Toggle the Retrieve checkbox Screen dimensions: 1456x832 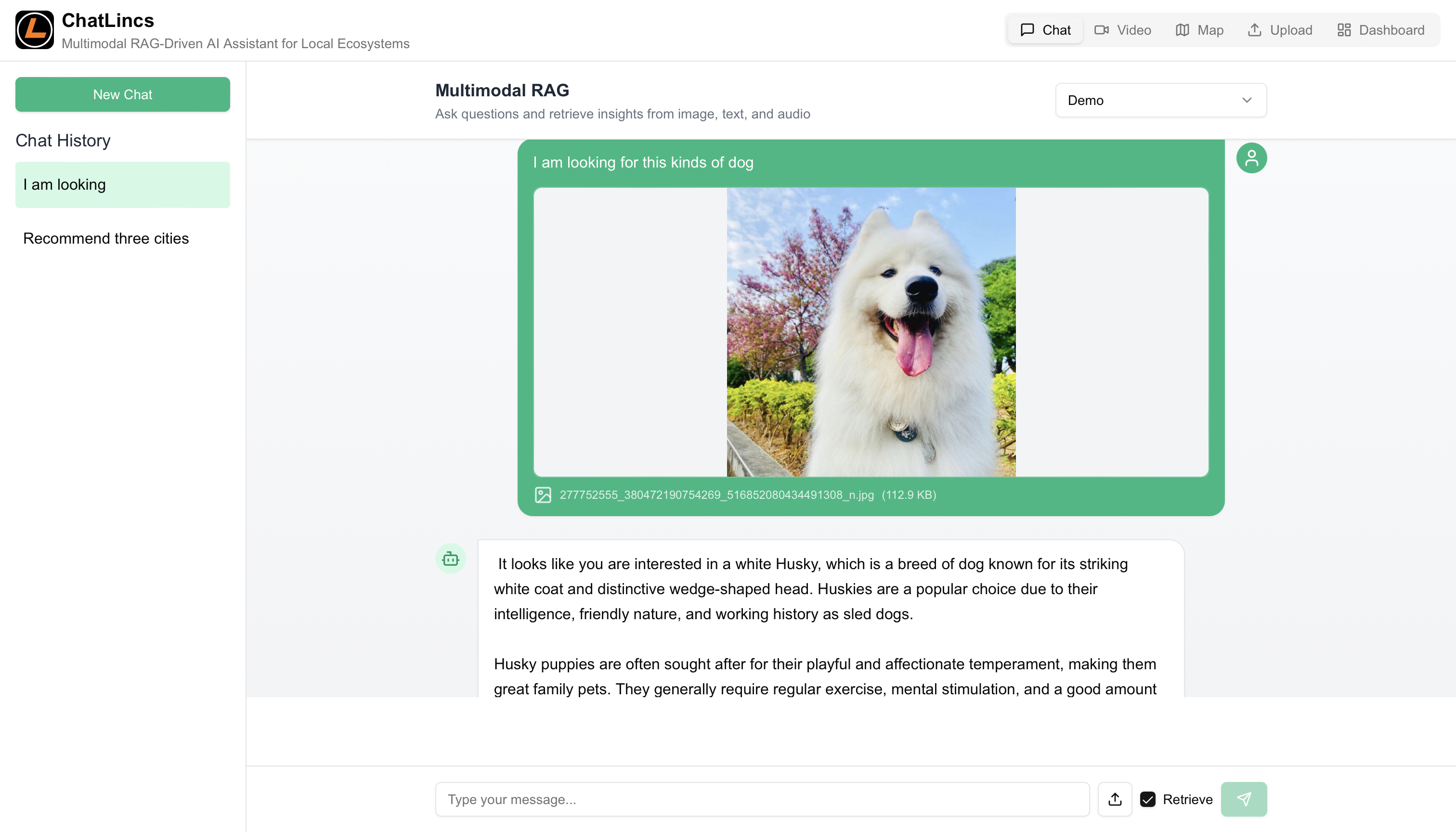pos(1147,799)
